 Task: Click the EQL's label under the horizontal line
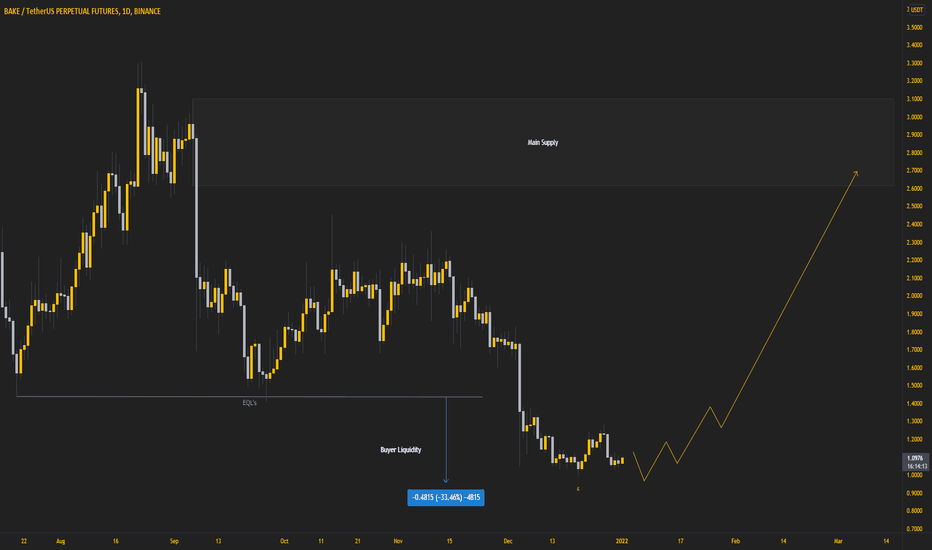(x=250, y=403)
